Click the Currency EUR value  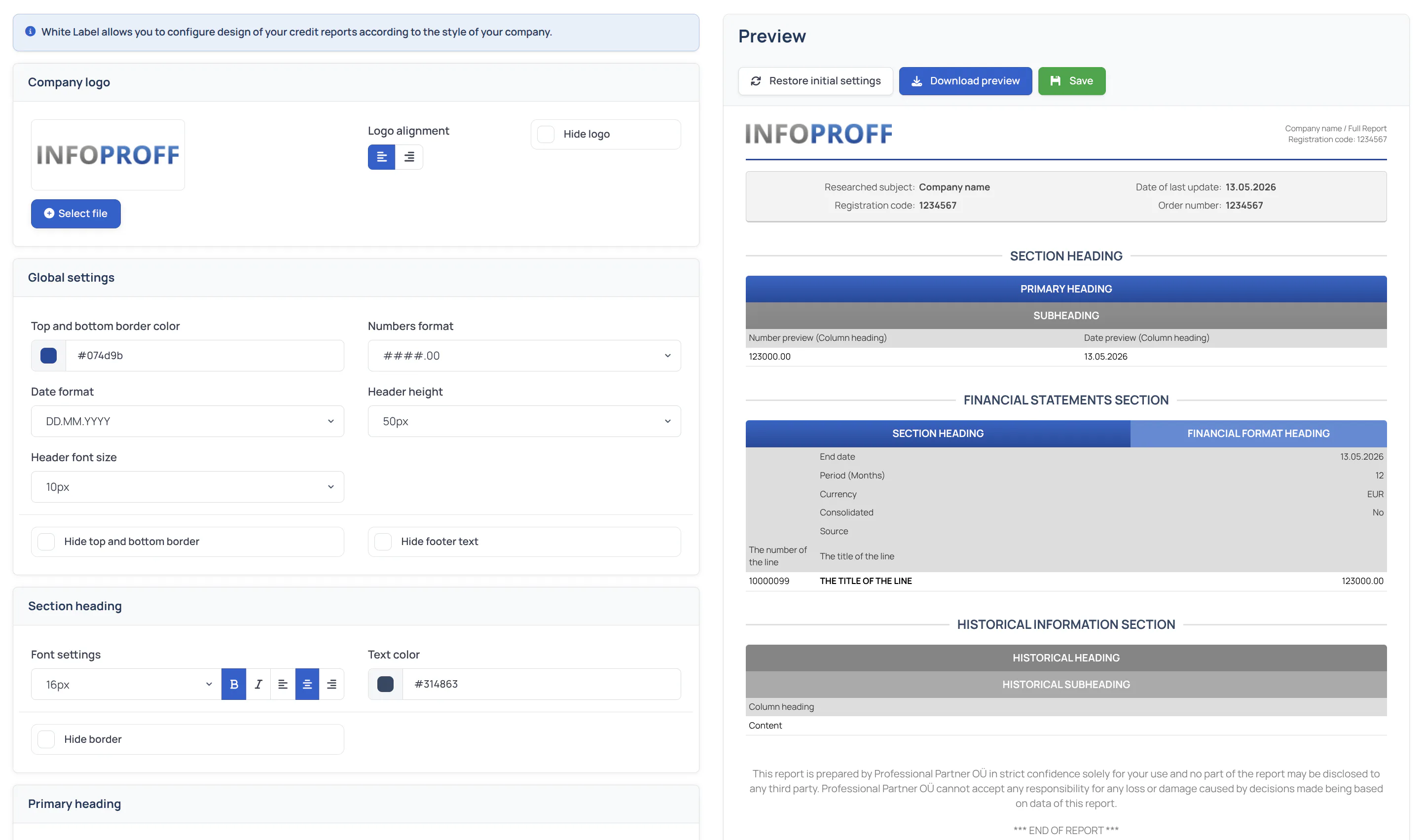(1375, 494)
